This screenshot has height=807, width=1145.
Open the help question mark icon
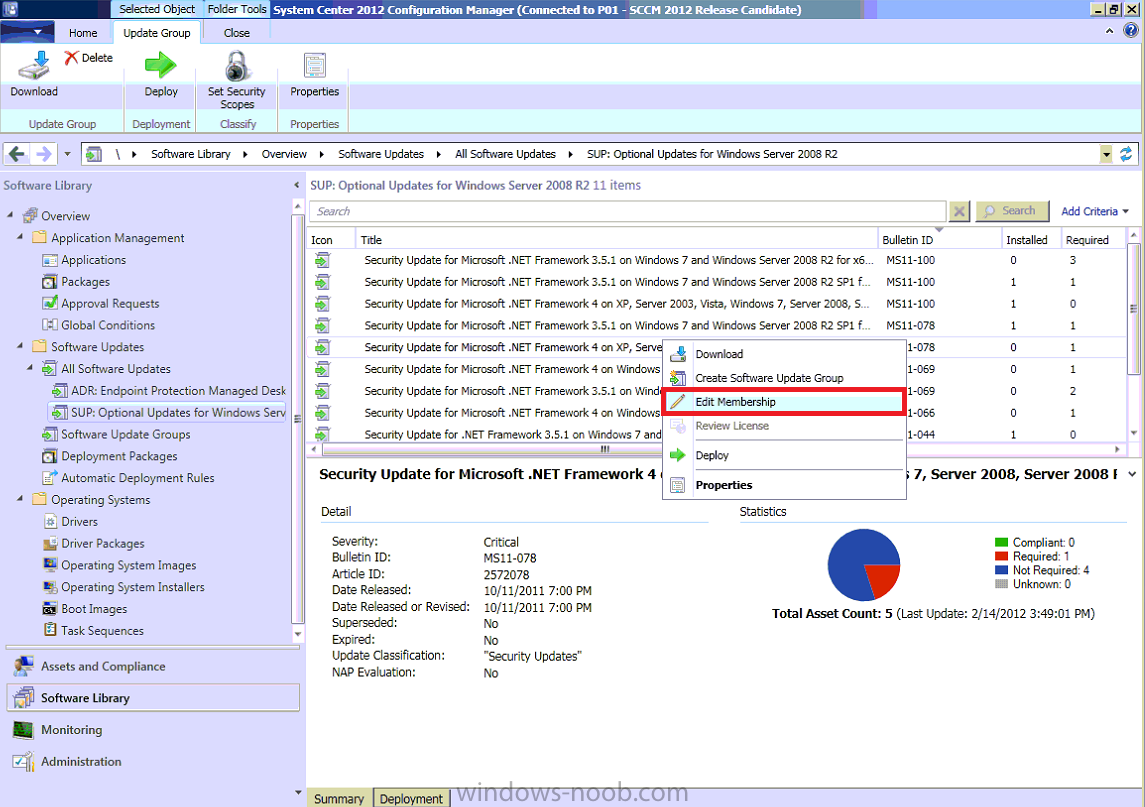(x=1130, y=31)
